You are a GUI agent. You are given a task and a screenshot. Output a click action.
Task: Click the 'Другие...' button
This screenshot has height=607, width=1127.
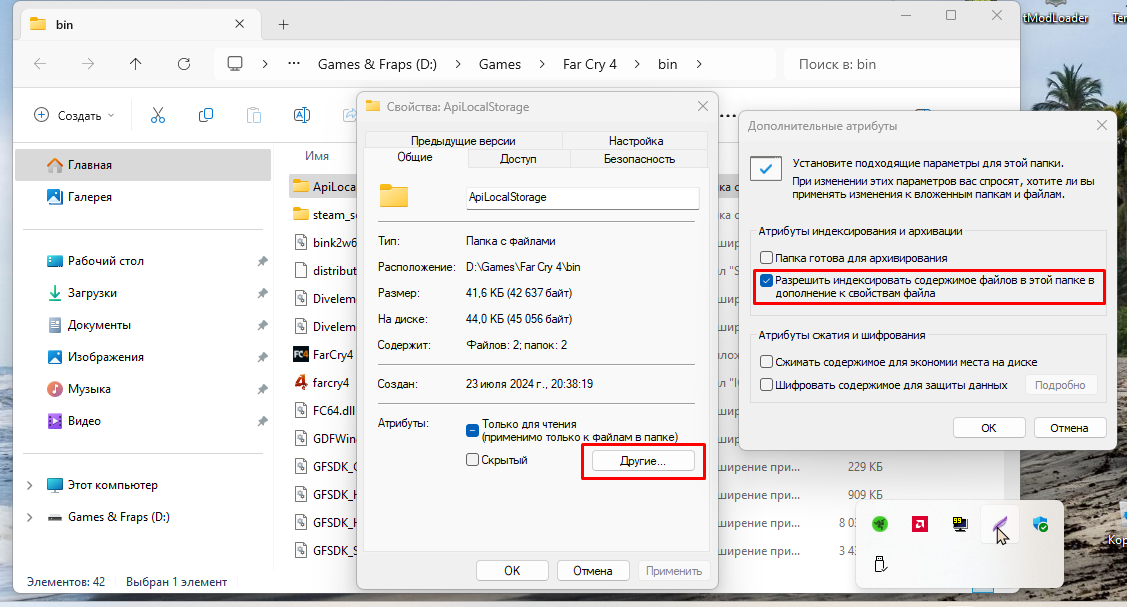pyautogui.click(x=643, y=461)
